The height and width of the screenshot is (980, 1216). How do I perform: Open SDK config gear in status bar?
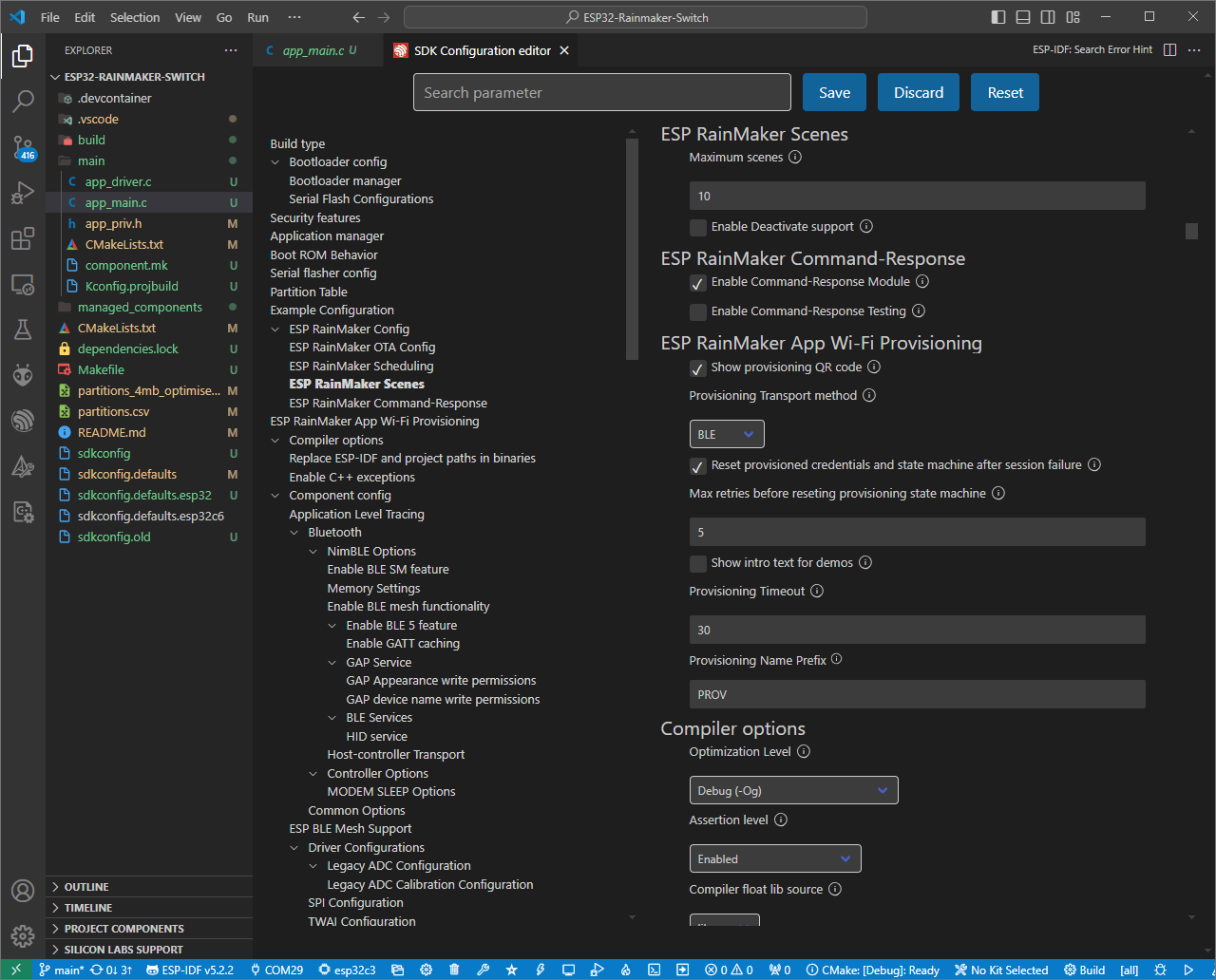(x=426, y=970)
